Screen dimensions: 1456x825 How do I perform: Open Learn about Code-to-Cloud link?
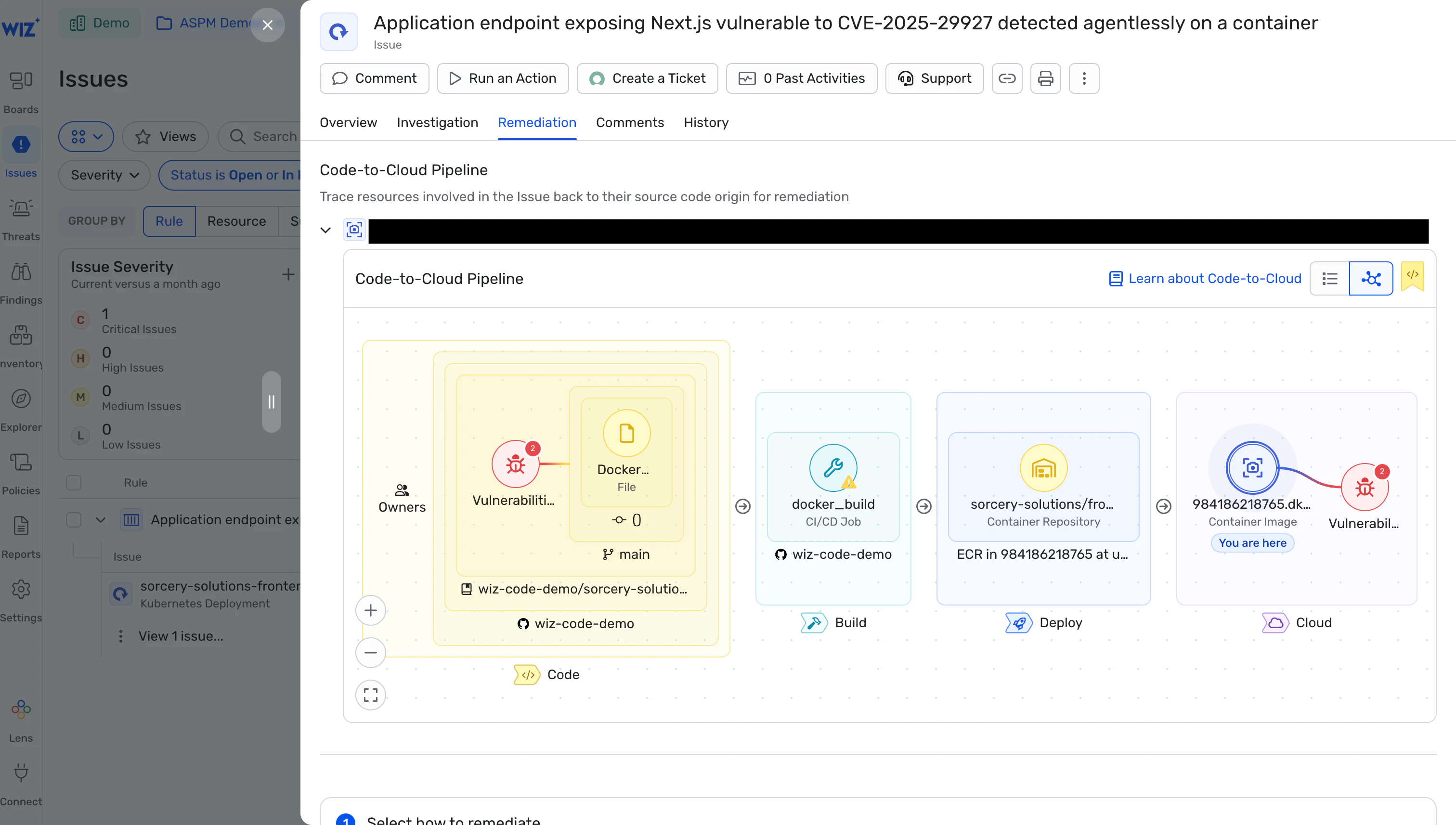point(1205,278)
